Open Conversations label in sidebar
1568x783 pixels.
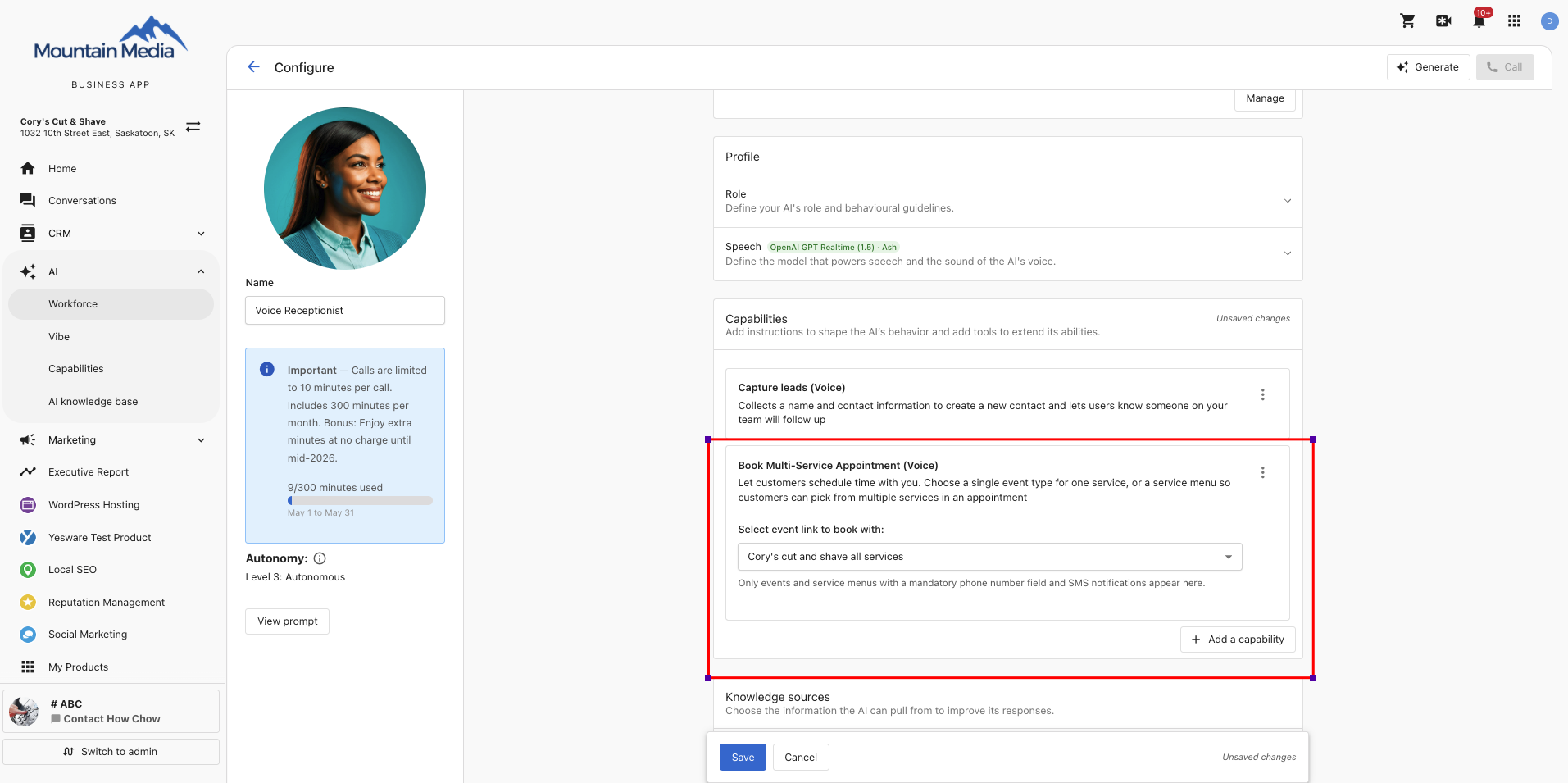pyautogui.click(x=82, y=201)
